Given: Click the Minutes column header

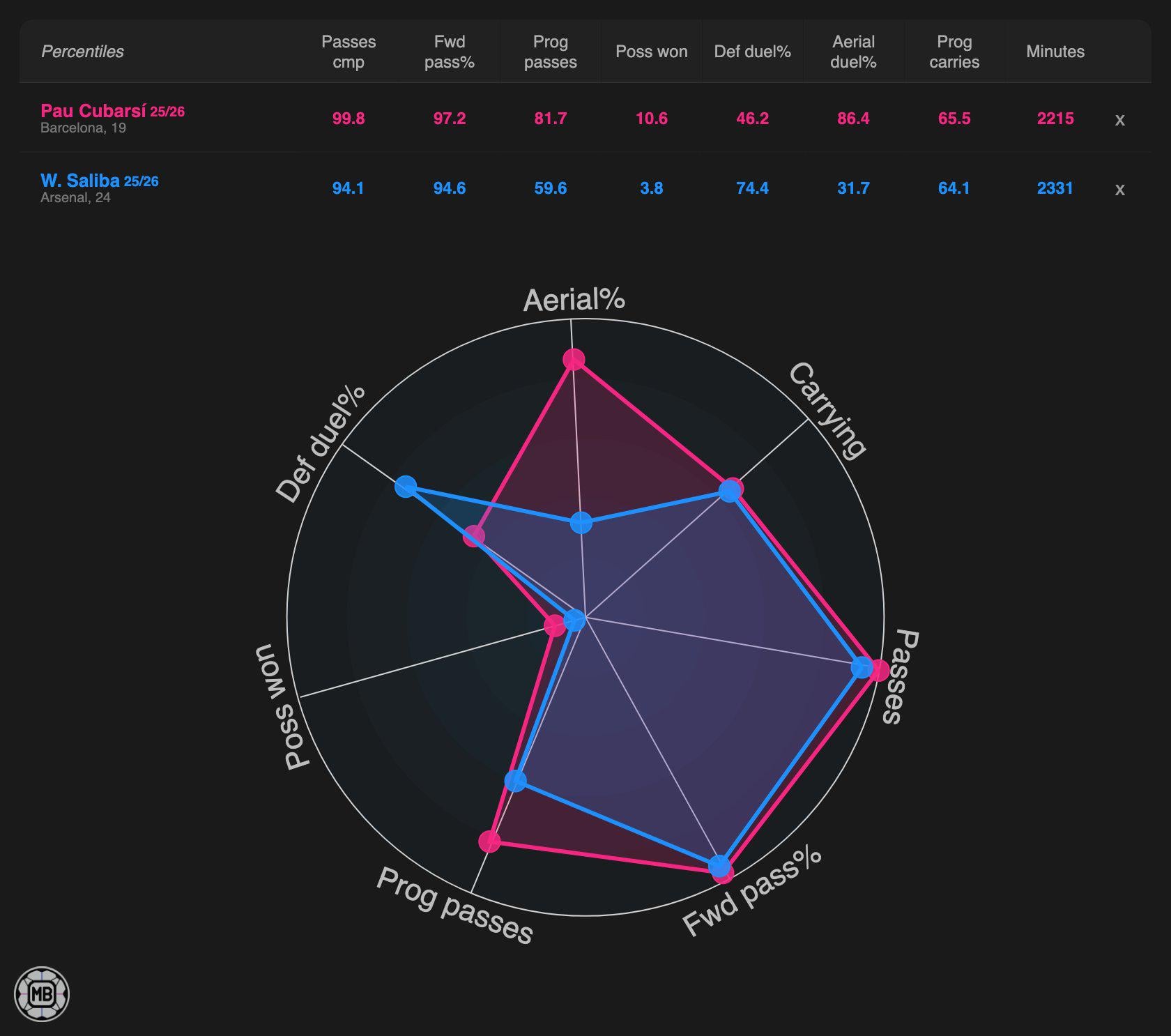Looking at the screenshot, I should (x=1055, y=52).
